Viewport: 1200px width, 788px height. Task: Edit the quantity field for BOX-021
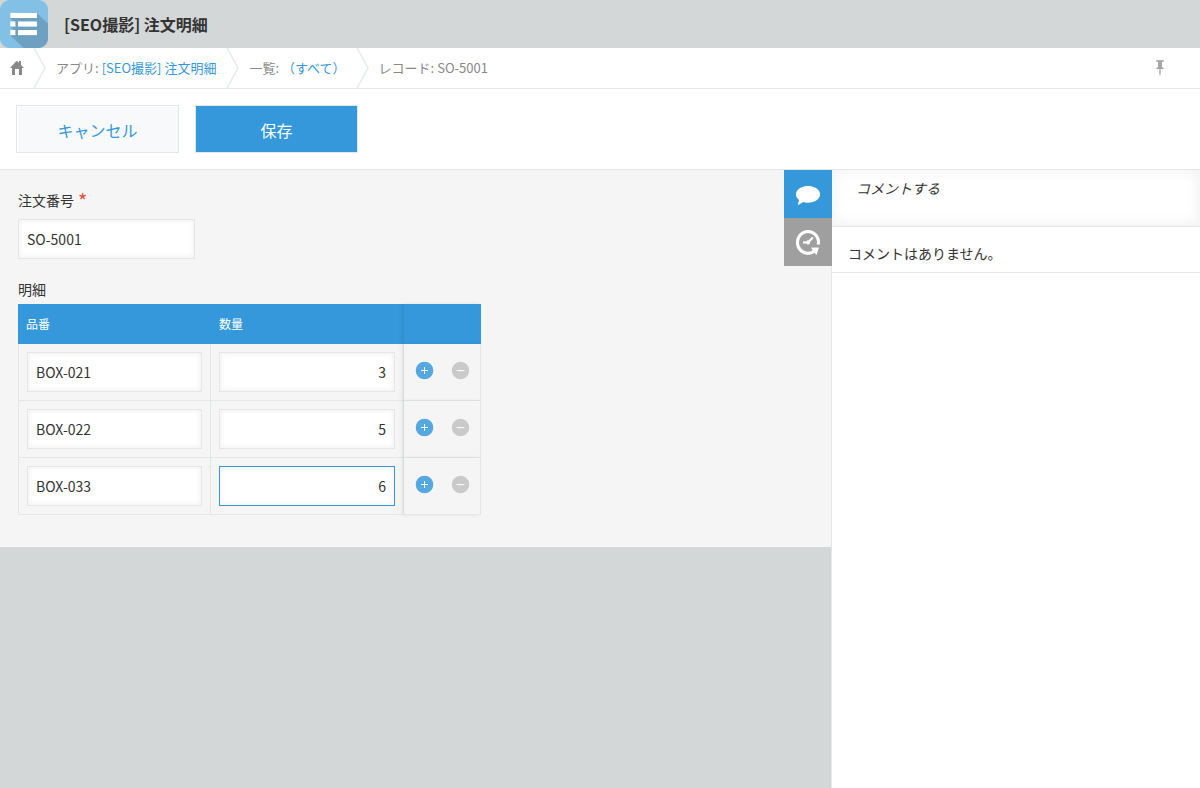307,372
